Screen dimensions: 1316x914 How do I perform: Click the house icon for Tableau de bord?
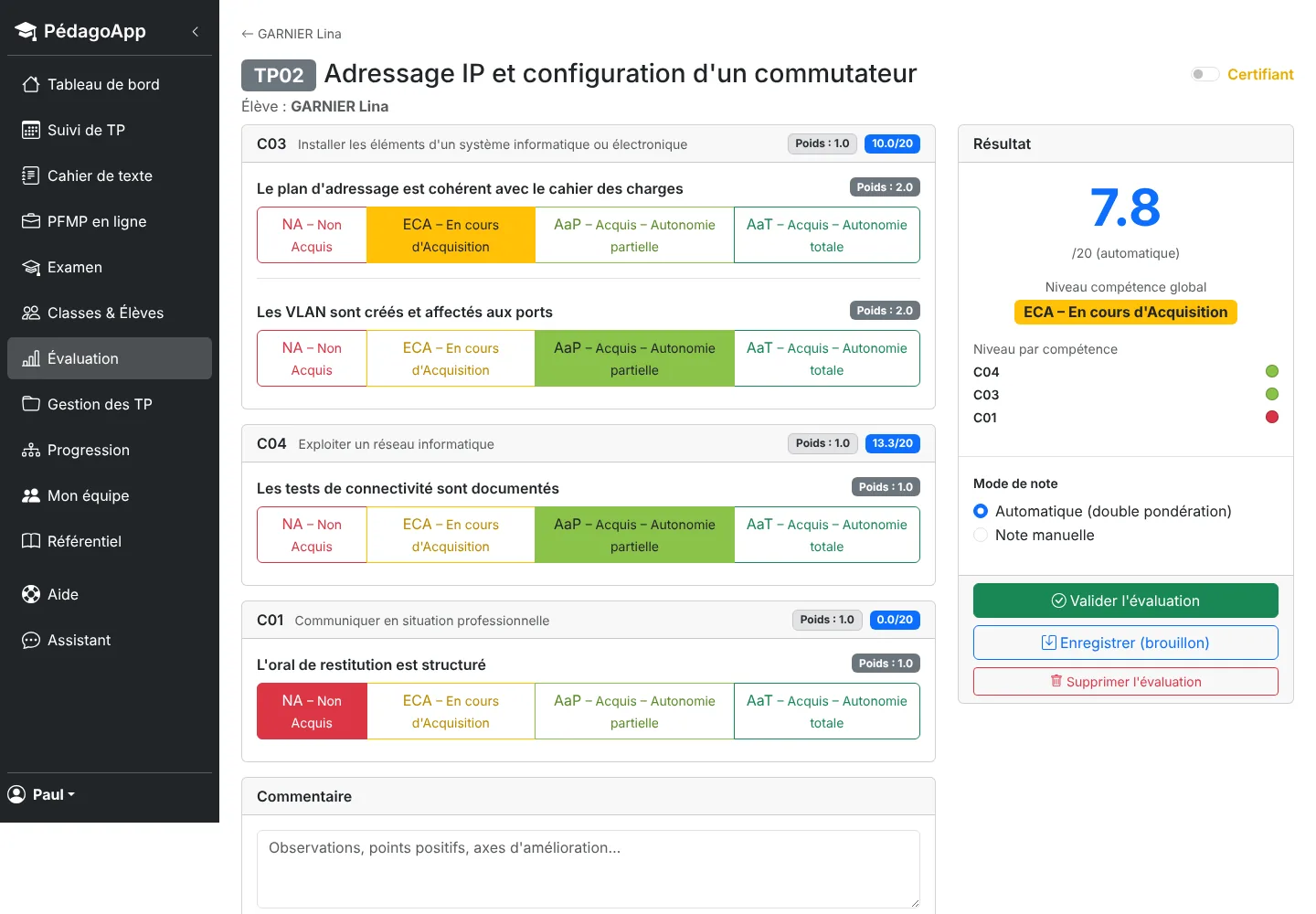pos(31,84)
